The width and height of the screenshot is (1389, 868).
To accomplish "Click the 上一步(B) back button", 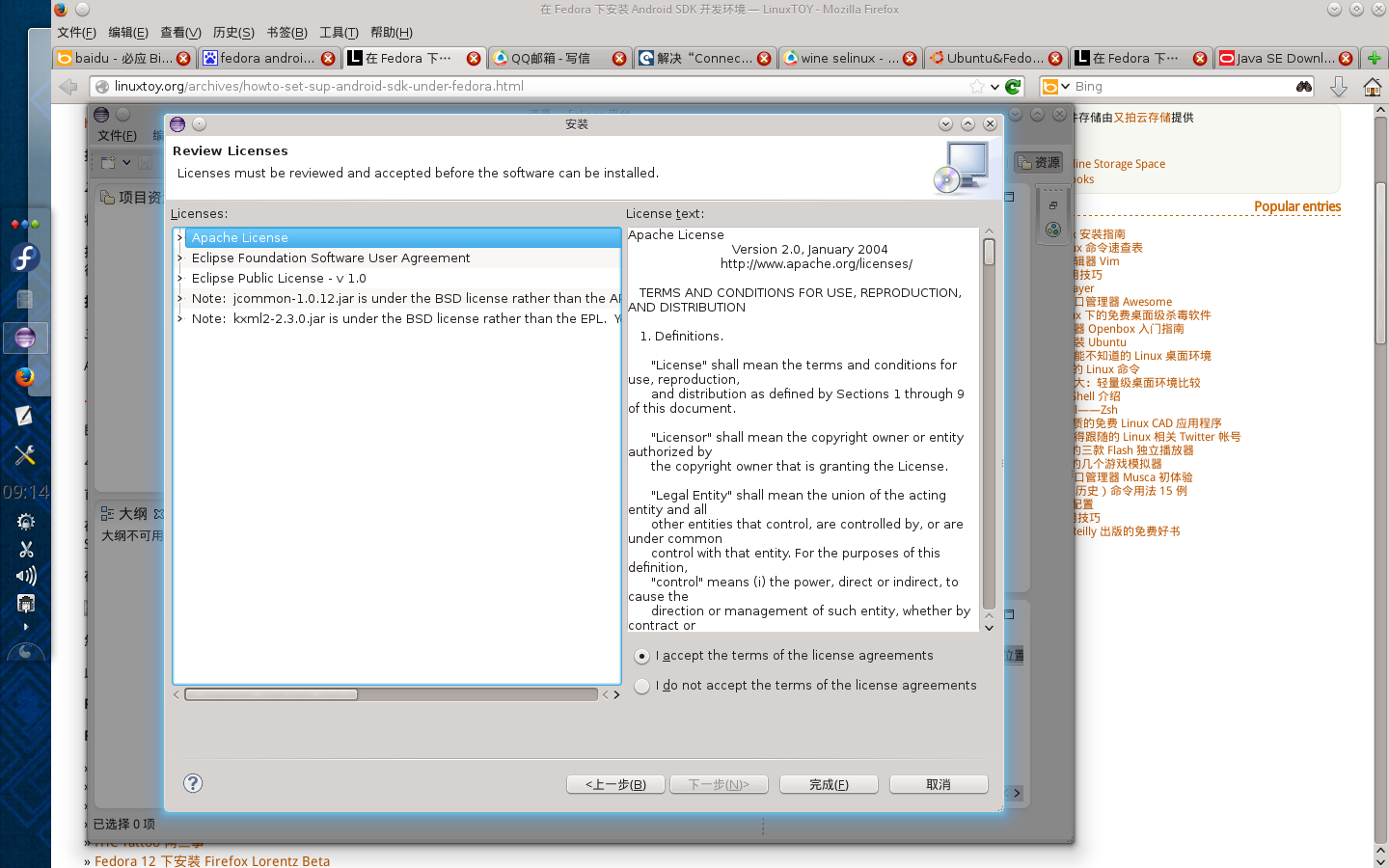I will click(x=615, y=784).
